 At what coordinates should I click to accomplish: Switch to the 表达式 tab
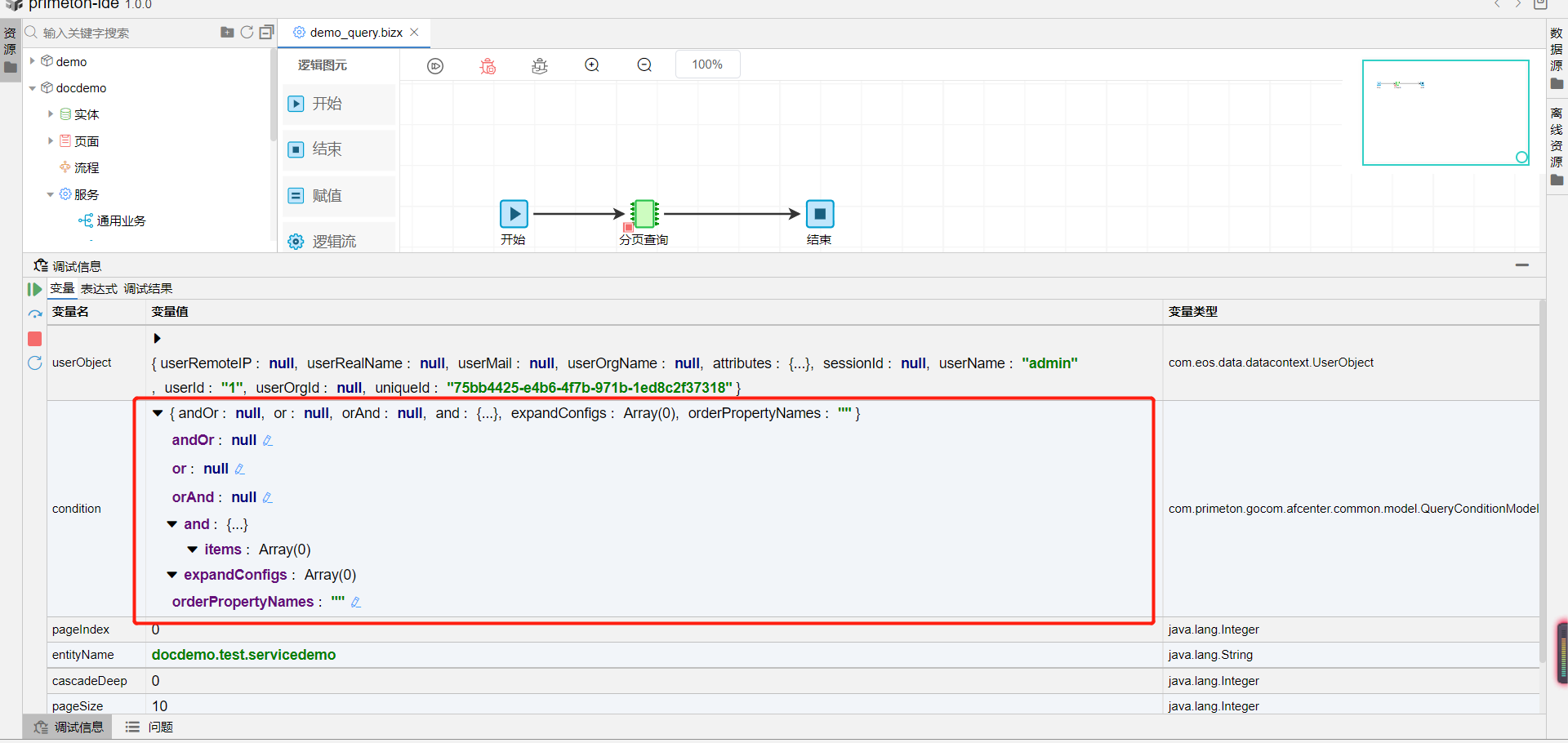(x=99, y=289)
